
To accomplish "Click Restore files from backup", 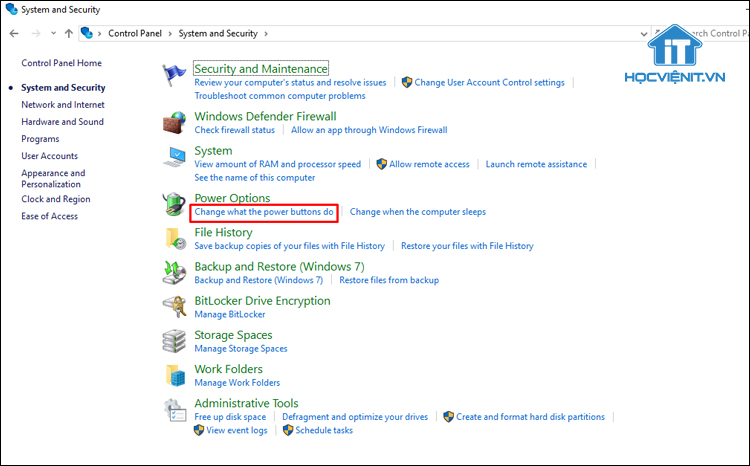I will (x=389, y=280).
